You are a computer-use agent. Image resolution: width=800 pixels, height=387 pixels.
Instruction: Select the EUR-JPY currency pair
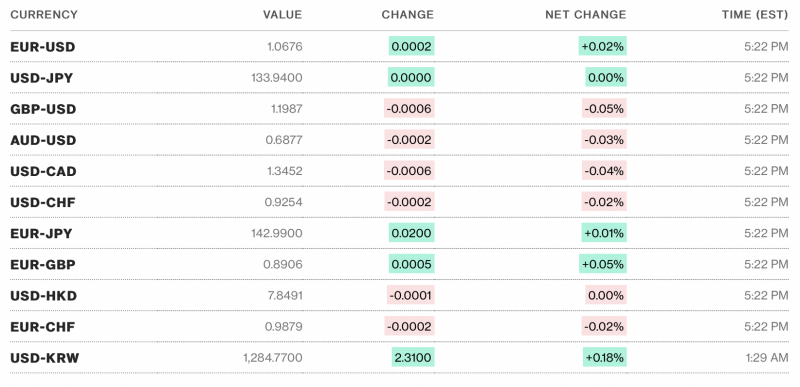[x=41, y=234]
